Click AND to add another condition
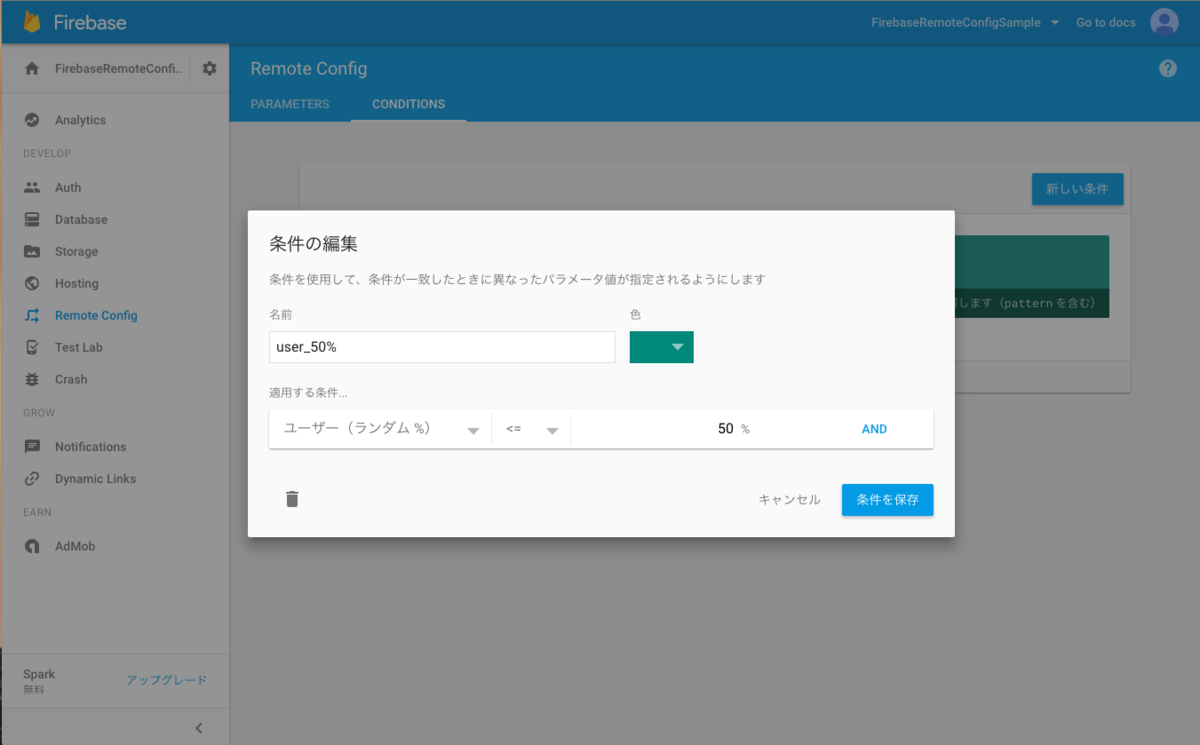The width and height of the screenshot is (1200, 745). (x=874, y=429)
